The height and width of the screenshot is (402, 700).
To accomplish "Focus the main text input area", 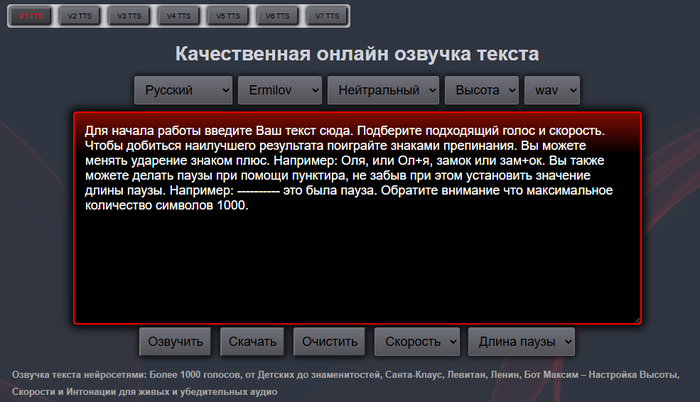I will [x=357, y=260].
